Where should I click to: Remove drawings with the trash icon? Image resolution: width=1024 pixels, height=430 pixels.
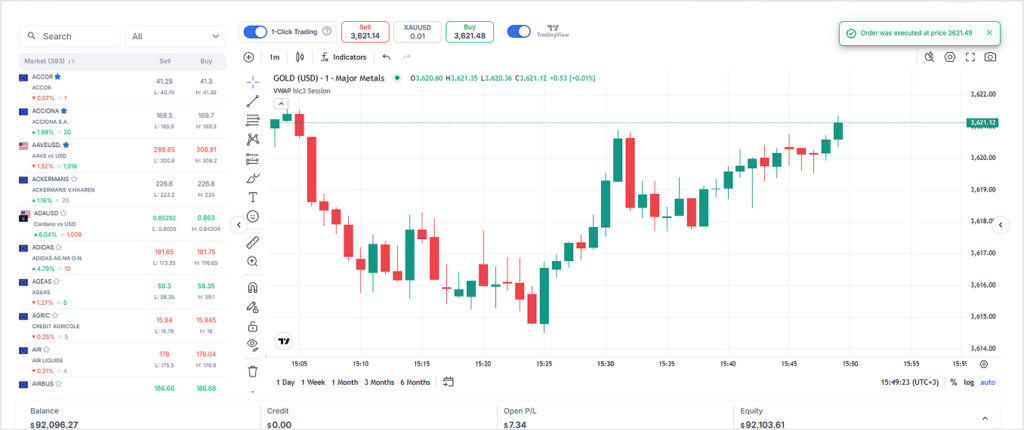[252, 370]
